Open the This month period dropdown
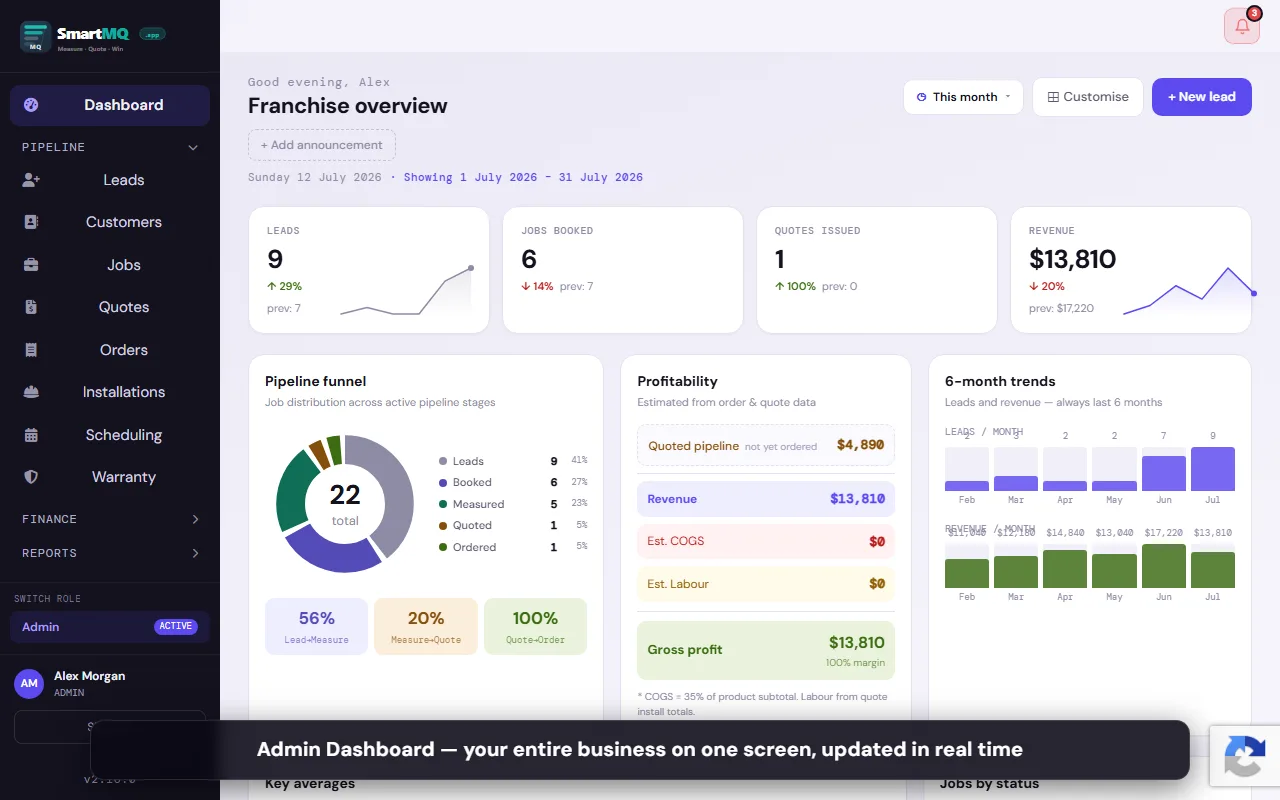Image resolution: width=1280 pixels, height=800 pixels. point(963,97)
